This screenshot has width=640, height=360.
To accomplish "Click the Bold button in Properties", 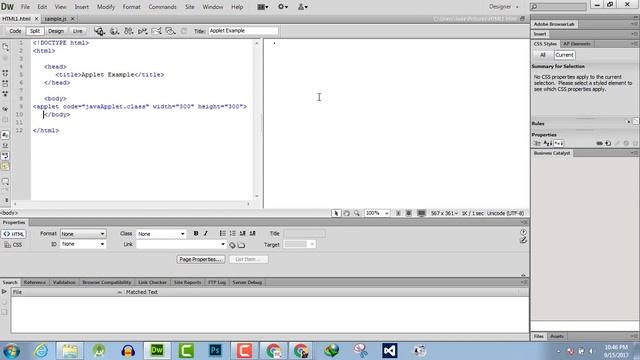I will tap(196, 233).
